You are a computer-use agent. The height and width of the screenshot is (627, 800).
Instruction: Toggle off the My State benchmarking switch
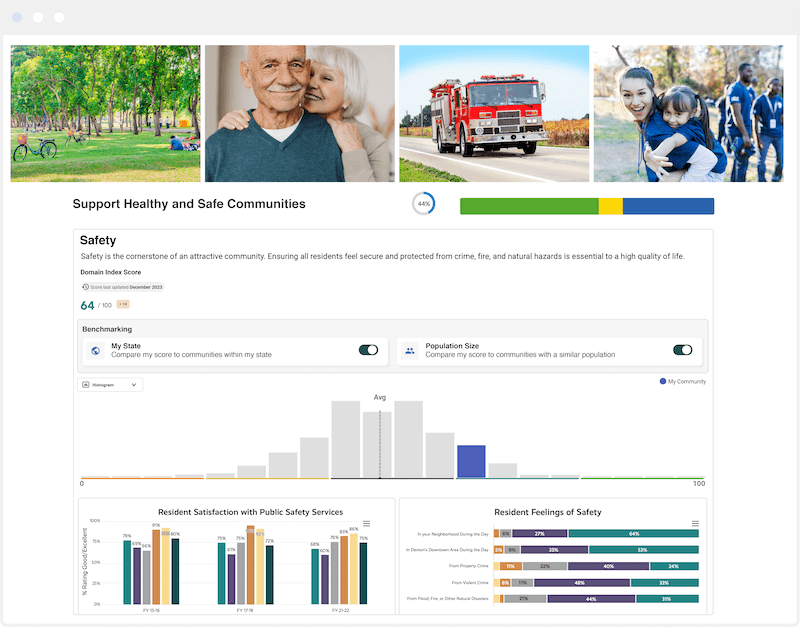pyautogui.click(x=368, y=350)
